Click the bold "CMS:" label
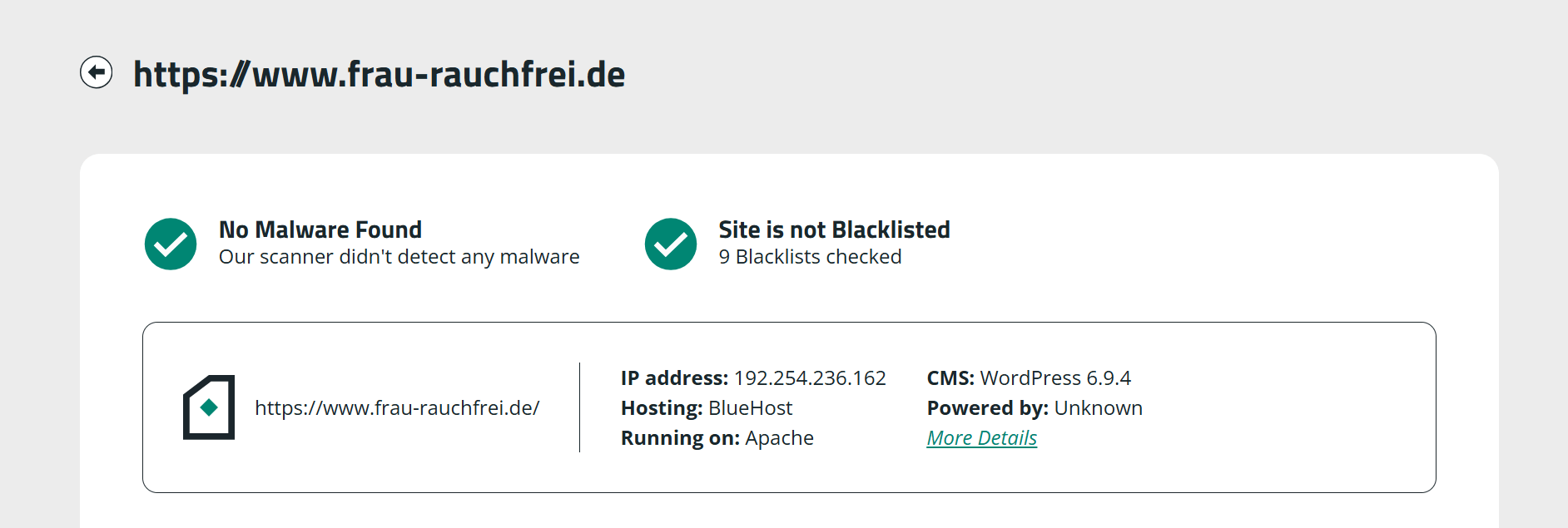Viewport: 1568px width, 528px height. point(950,378)
